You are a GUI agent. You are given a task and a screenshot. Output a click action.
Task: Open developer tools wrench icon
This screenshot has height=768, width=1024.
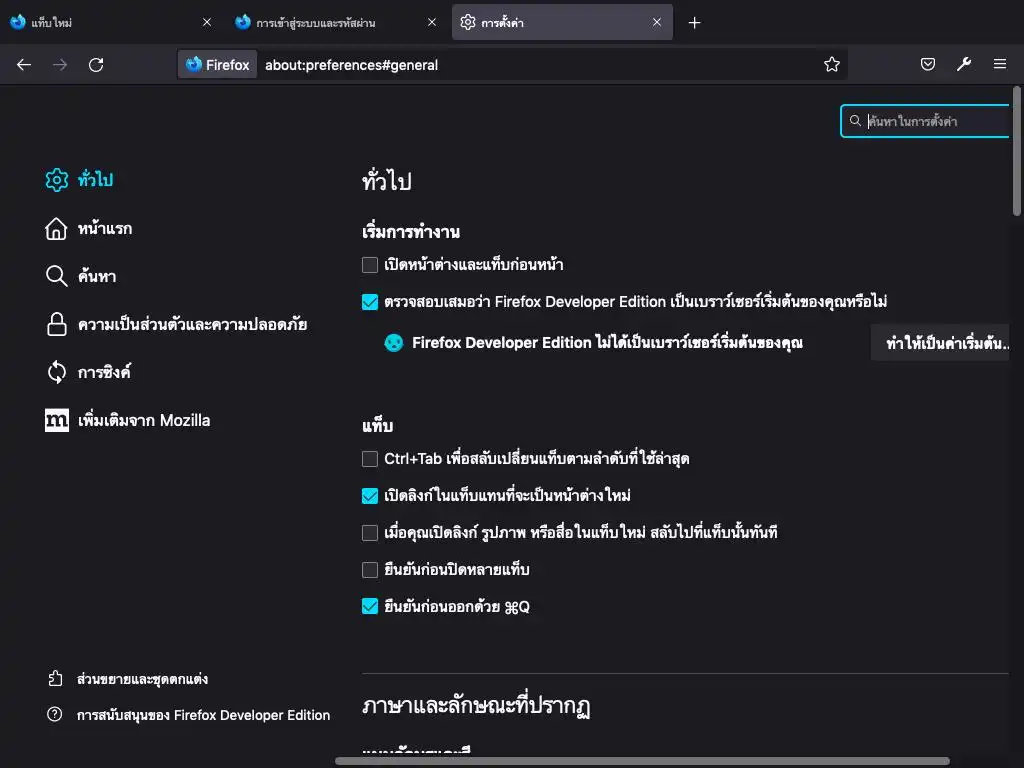(964, 64)
